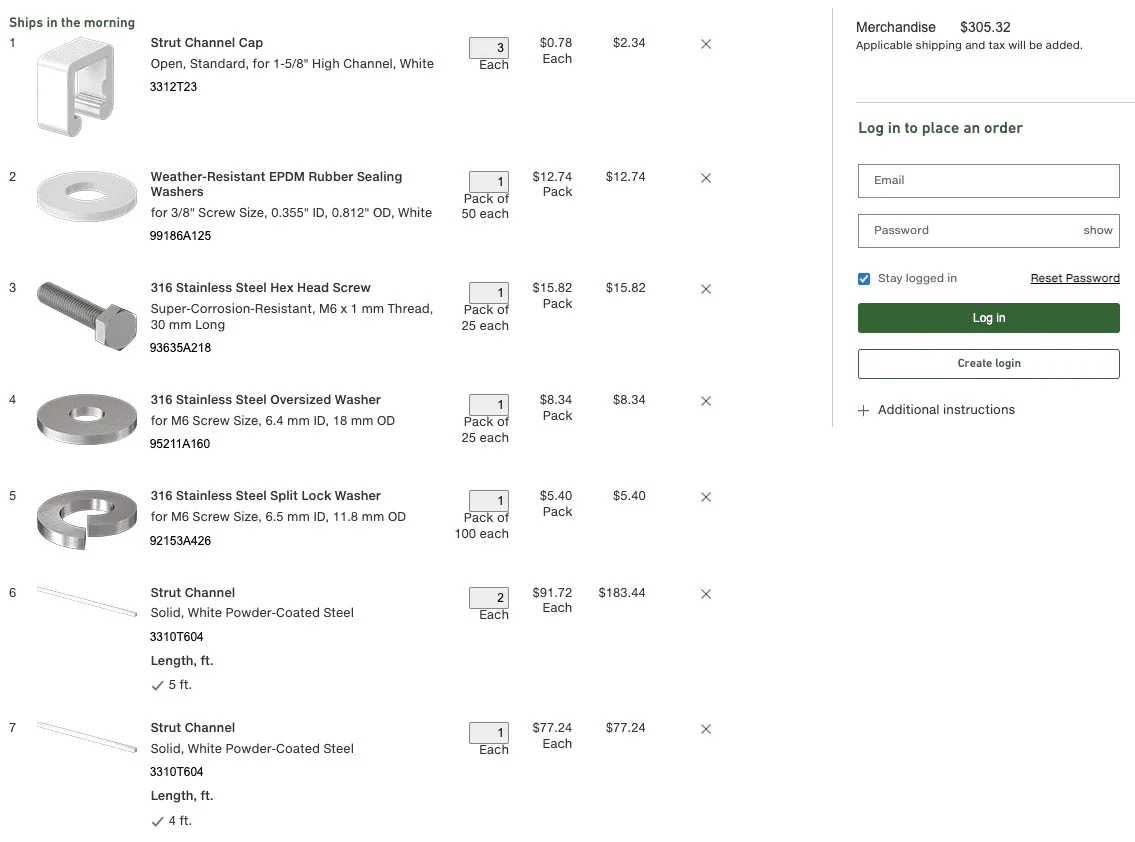Edit quantity box for Strut Channel Cap
The image size is (1135, 842).
[x=489, y=48]
